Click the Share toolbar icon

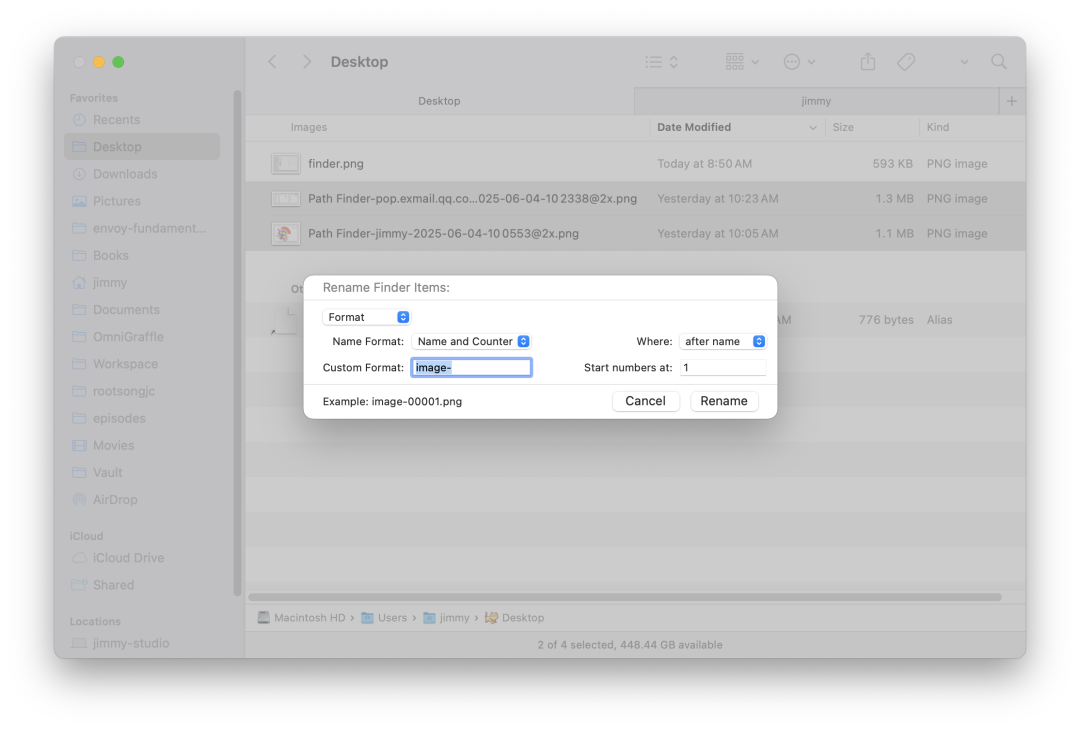coord(868,62)
